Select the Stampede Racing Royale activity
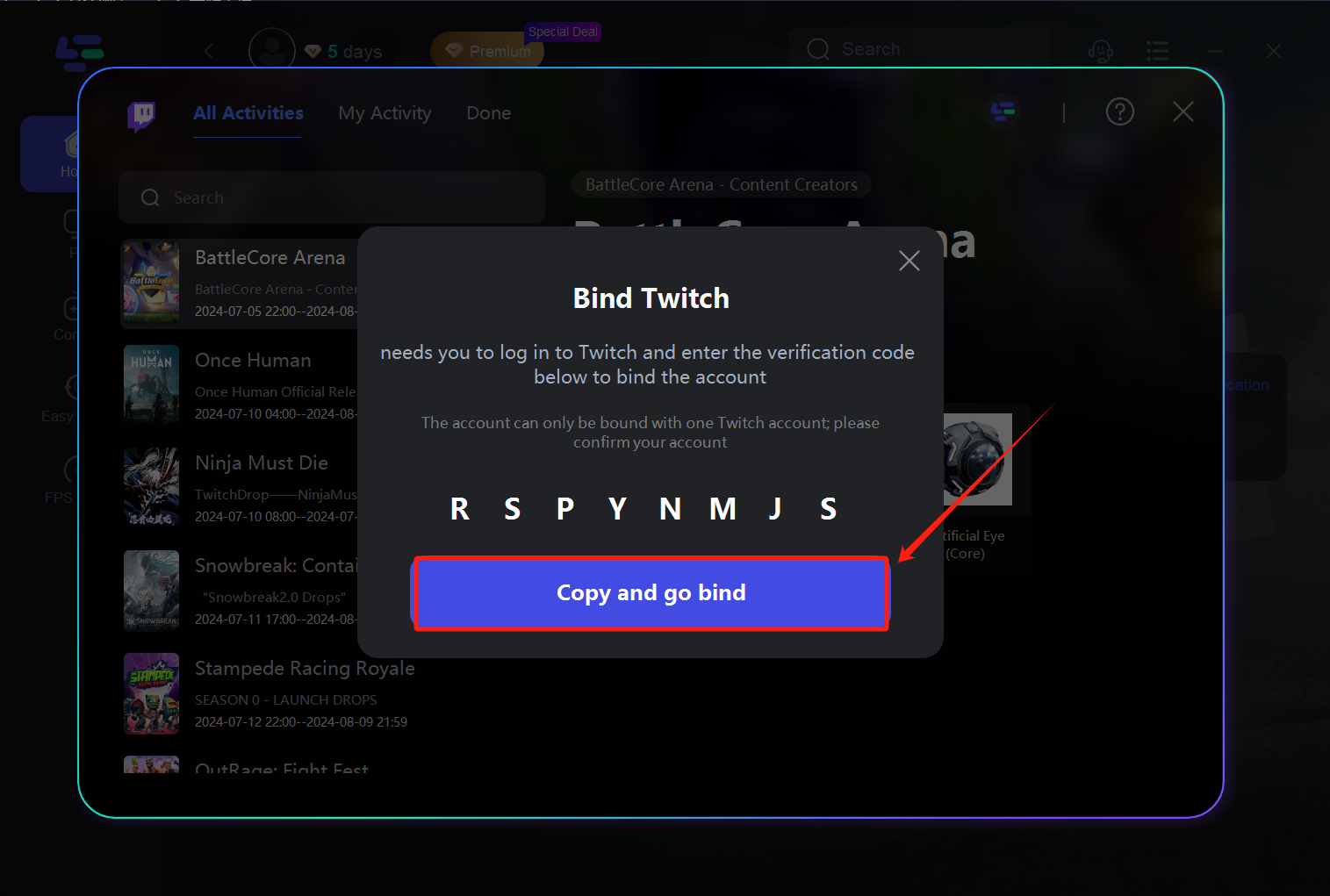This screenshot has width=1330, height=896. pos(269,693)
